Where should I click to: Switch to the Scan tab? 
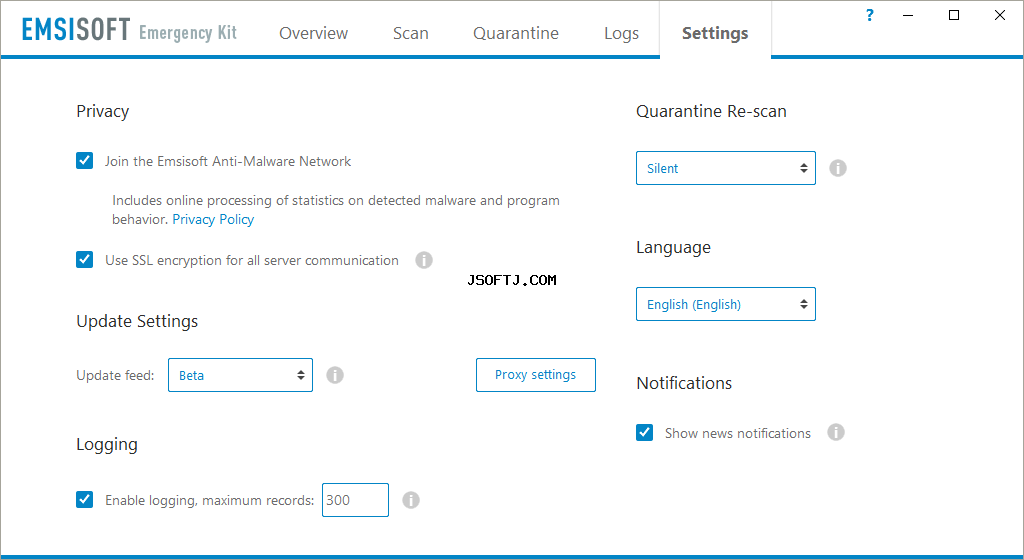point(411,33)
